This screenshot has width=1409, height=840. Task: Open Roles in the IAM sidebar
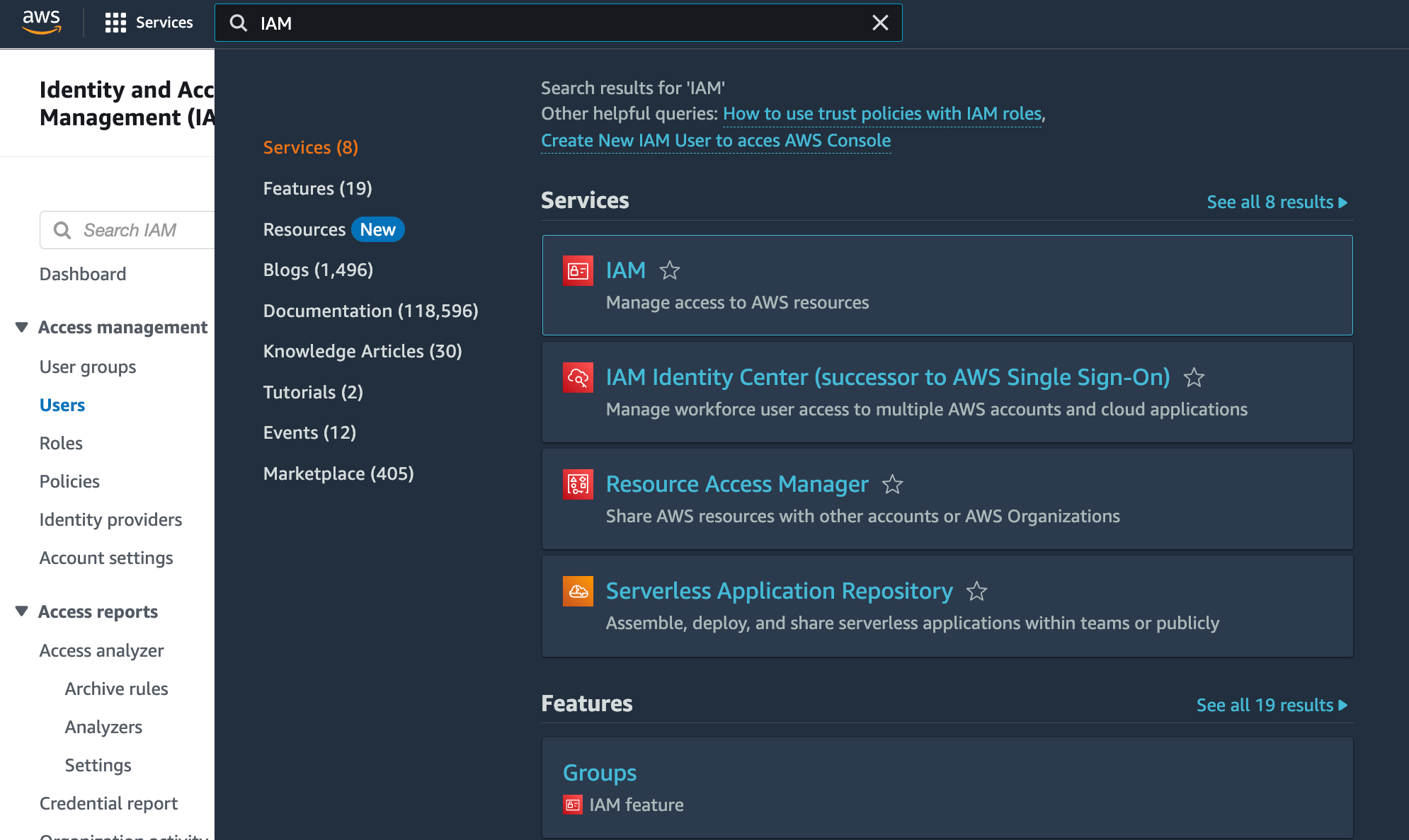pos(61,443)
